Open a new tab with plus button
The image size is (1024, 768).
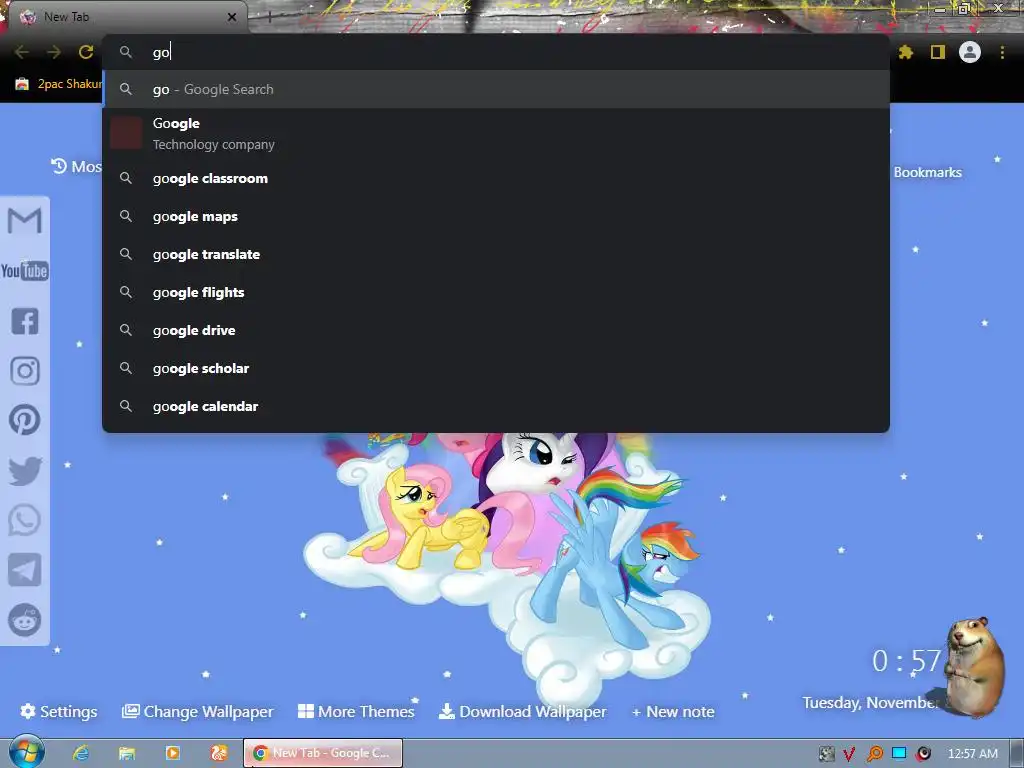coord(269,17)
